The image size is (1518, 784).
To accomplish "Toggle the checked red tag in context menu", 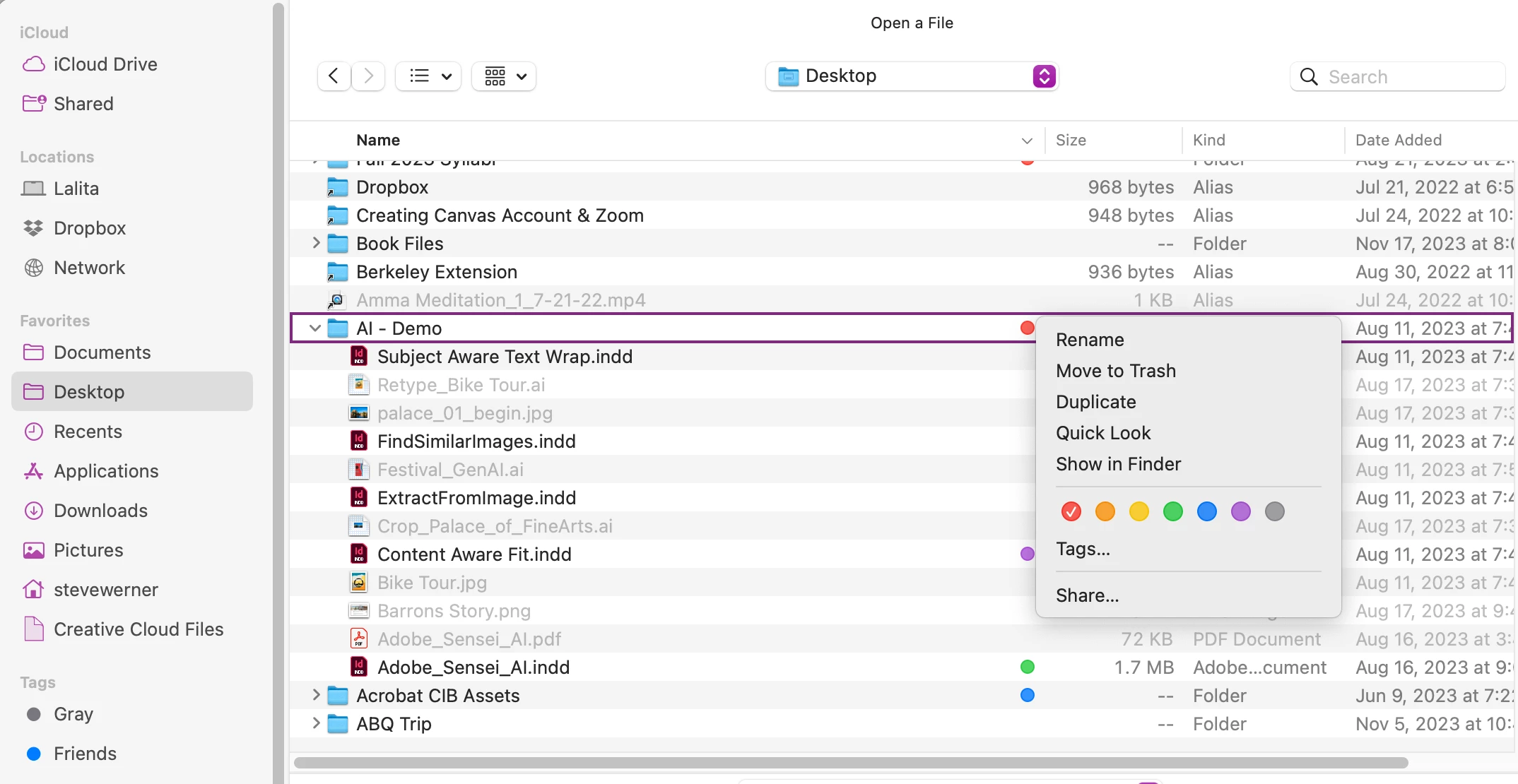I will [1071, 511].
